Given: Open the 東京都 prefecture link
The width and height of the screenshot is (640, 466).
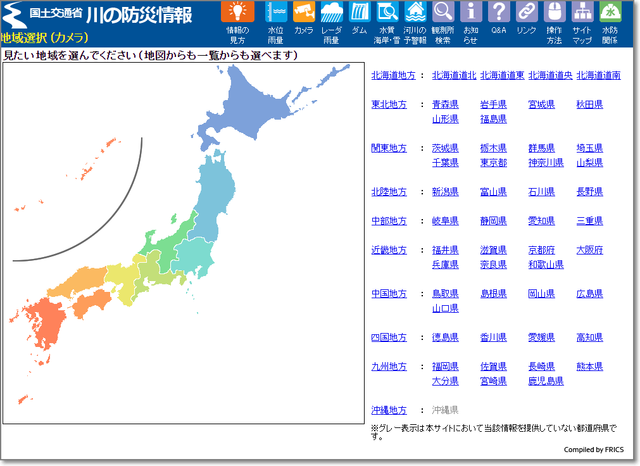Looking at the screenshot, I should pos(493,162).
